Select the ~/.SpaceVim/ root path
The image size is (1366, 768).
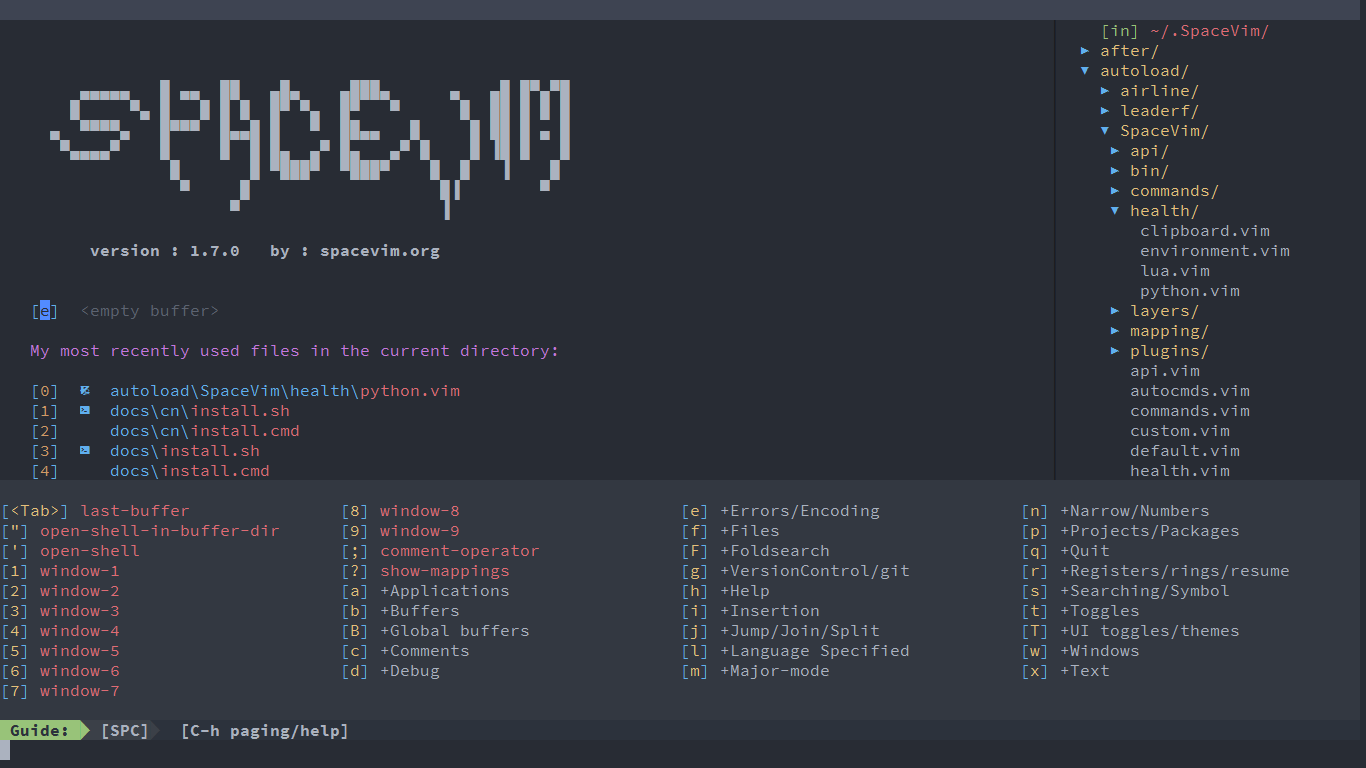point(1210,31)
